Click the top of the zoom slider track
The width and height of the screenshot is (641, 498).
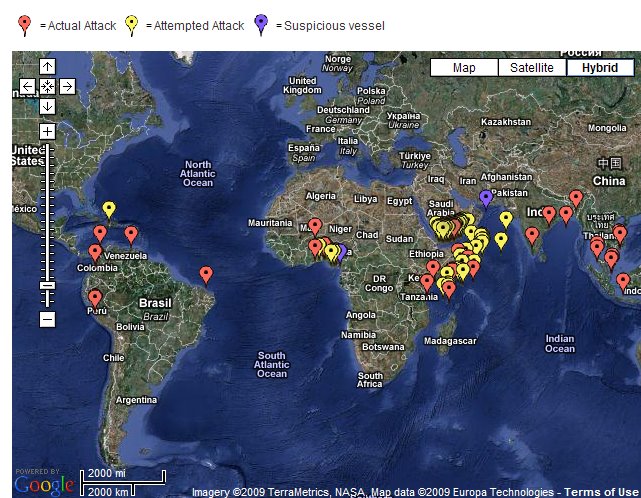pyautogui.click(x=47, y=146)
